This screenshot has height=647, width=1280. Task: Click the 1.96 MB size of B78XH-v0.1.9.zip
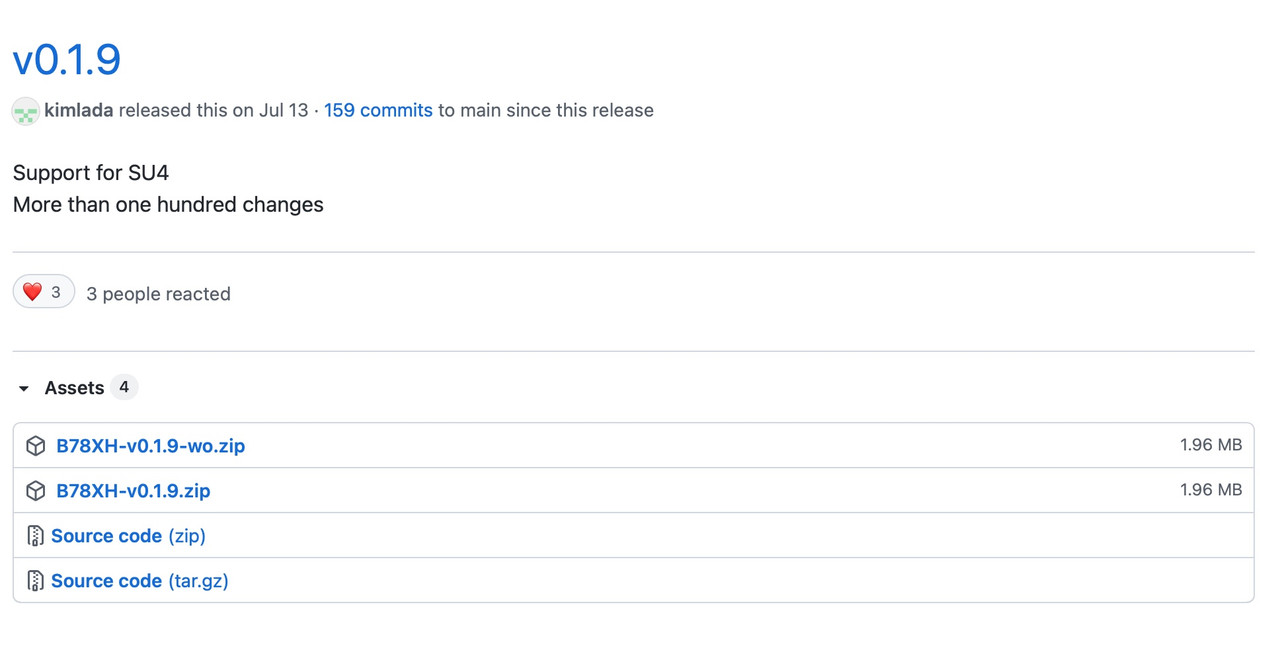point(1210,490)
